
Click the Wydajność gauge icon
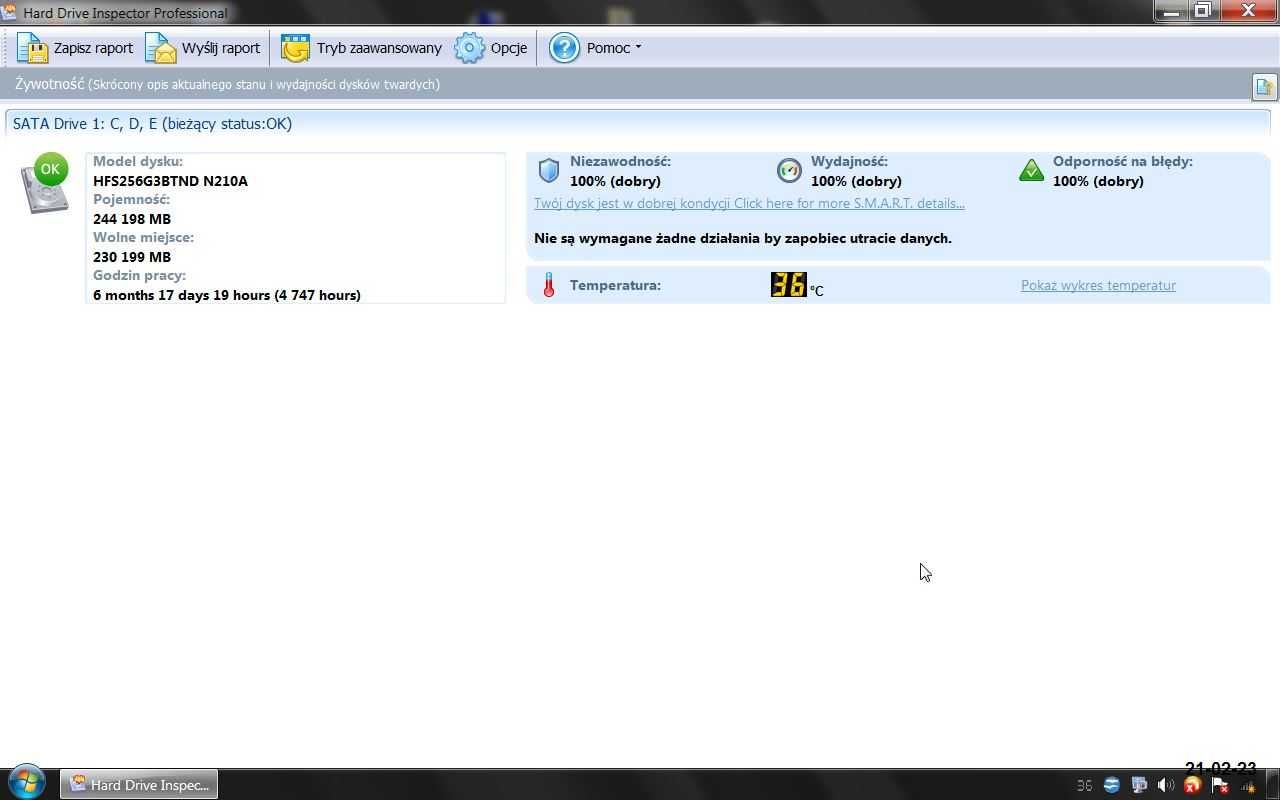click(x=789, y=171)
